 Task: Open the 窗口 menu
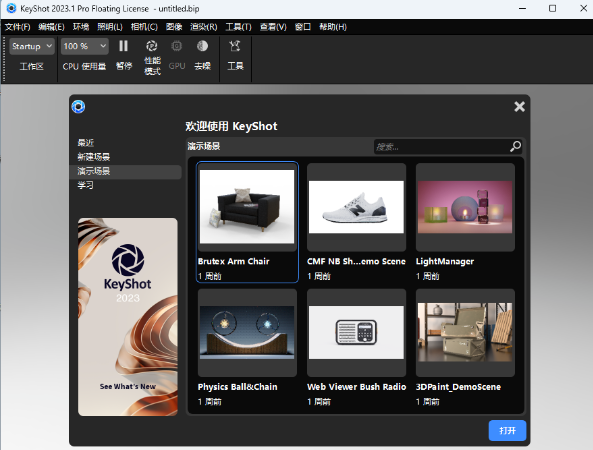pyautogui.click(x=303, y=27)
